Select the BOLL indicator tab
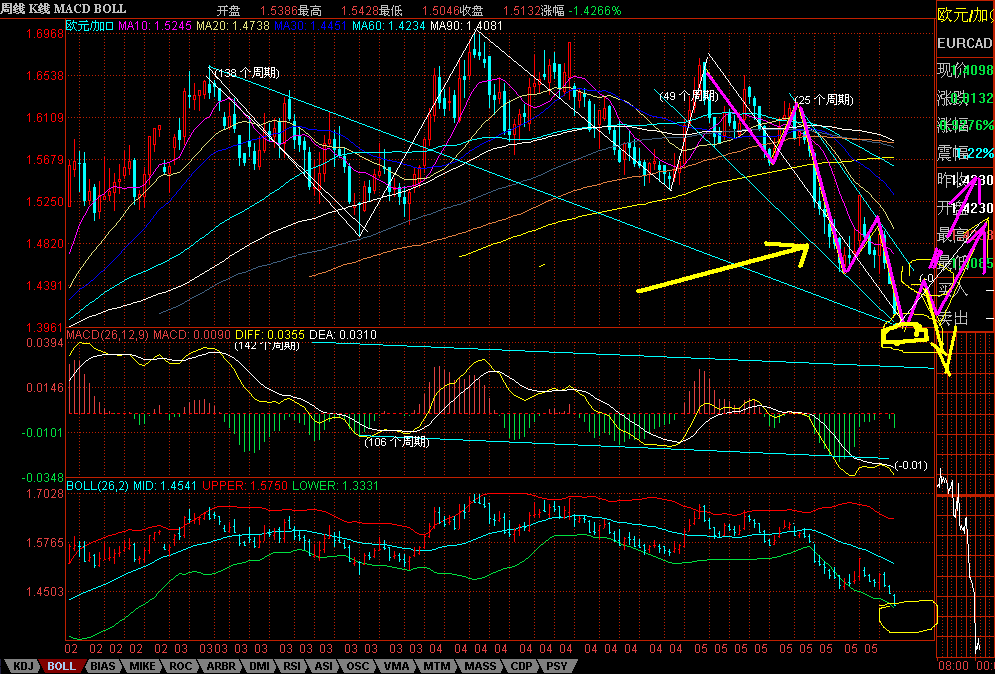Screen dimensions: 995x674 (62, 666)
